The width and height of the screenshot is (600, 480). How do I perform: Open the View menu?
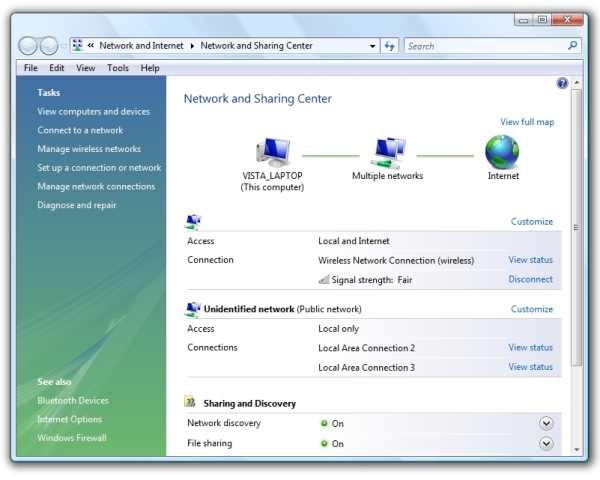click(x=85, y=68)
